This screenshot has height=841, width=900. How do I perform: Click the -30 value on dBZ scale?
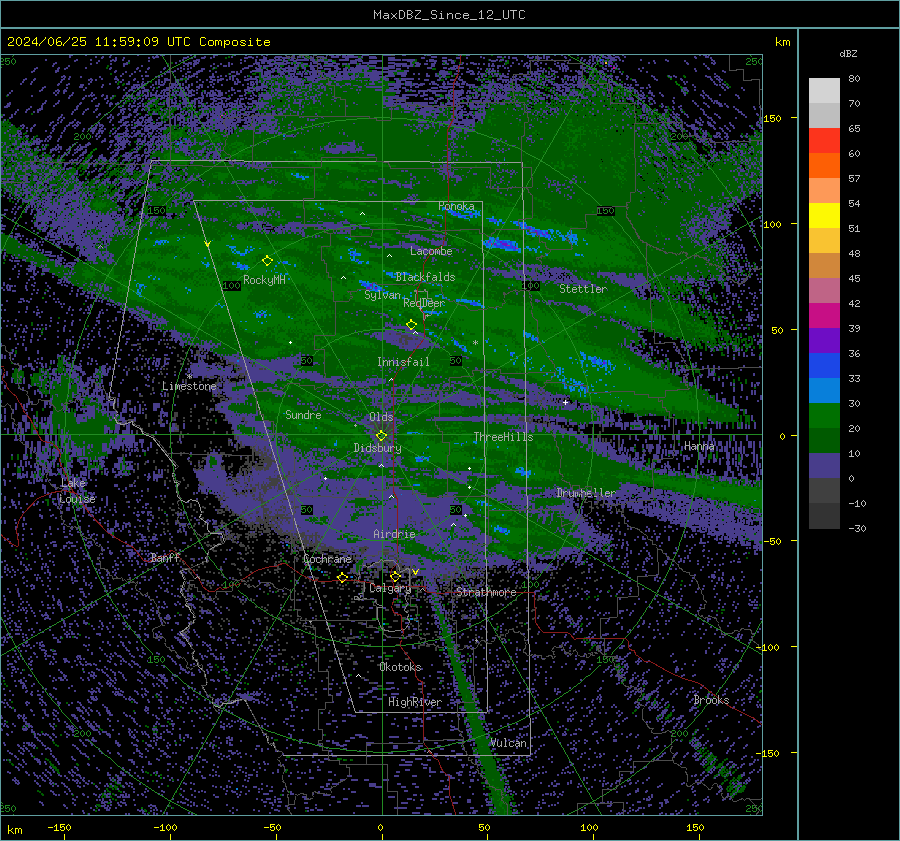(857, 528)
